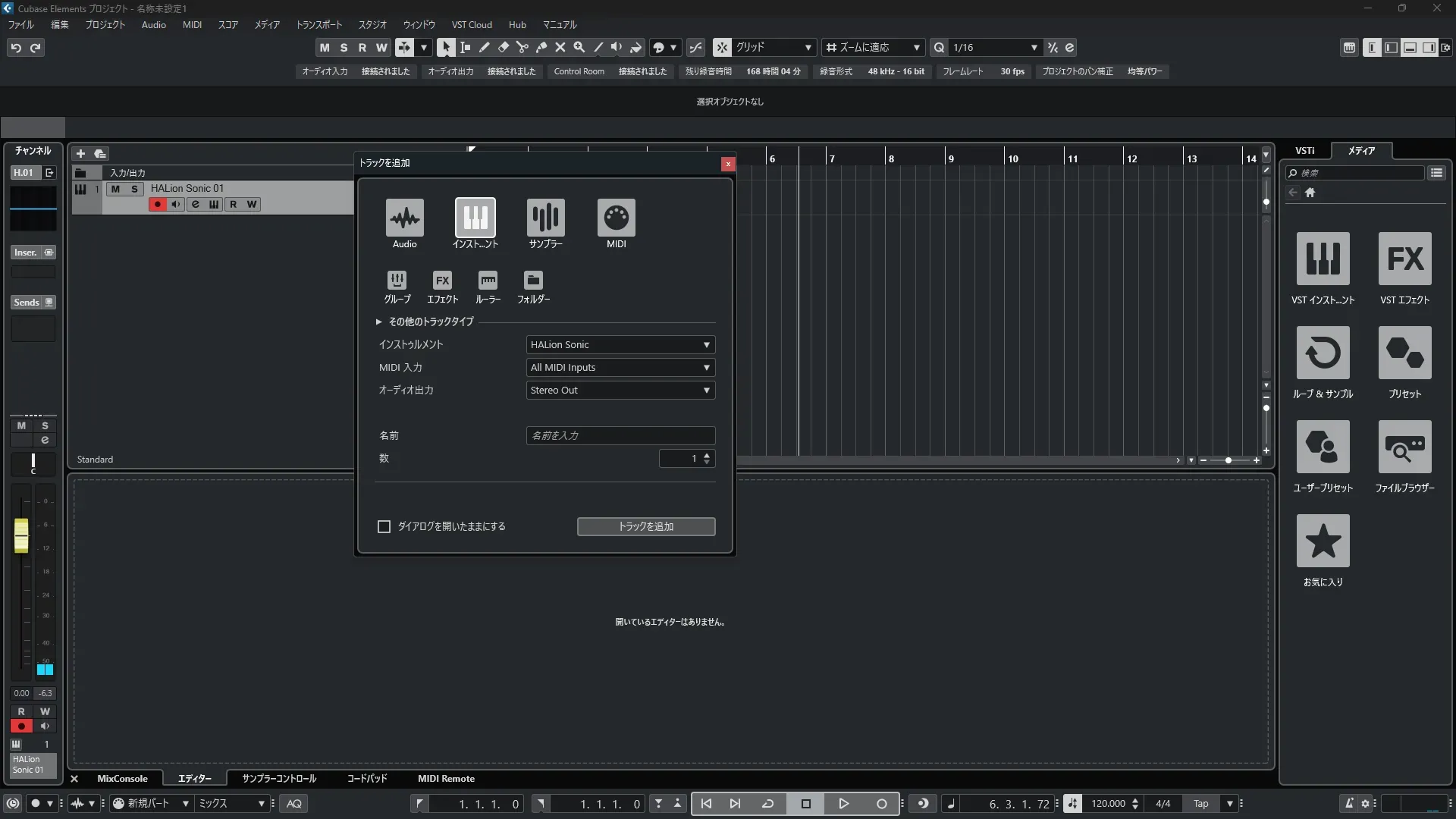Open the トランスポート menu
The height and width of the screenshot is (819, 1456).
[318, 25]
